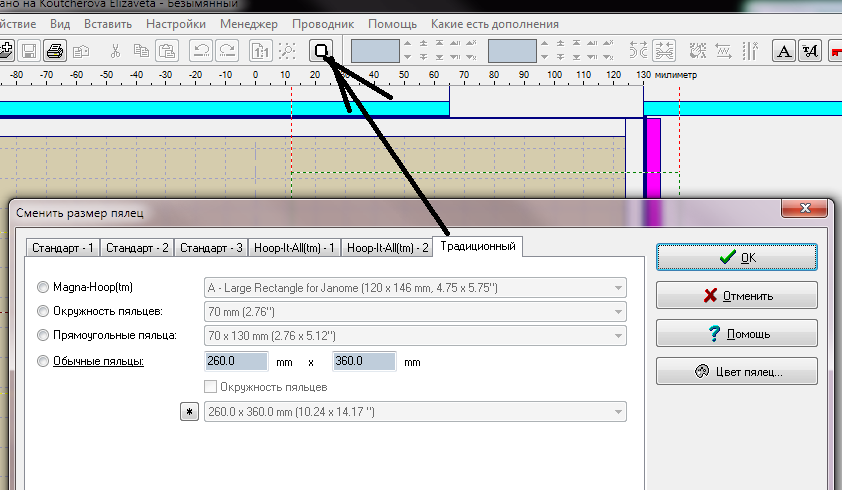Select the Прямоугольные пяльца radio option
The image size is (842, 492).
[x=42, y=335]
